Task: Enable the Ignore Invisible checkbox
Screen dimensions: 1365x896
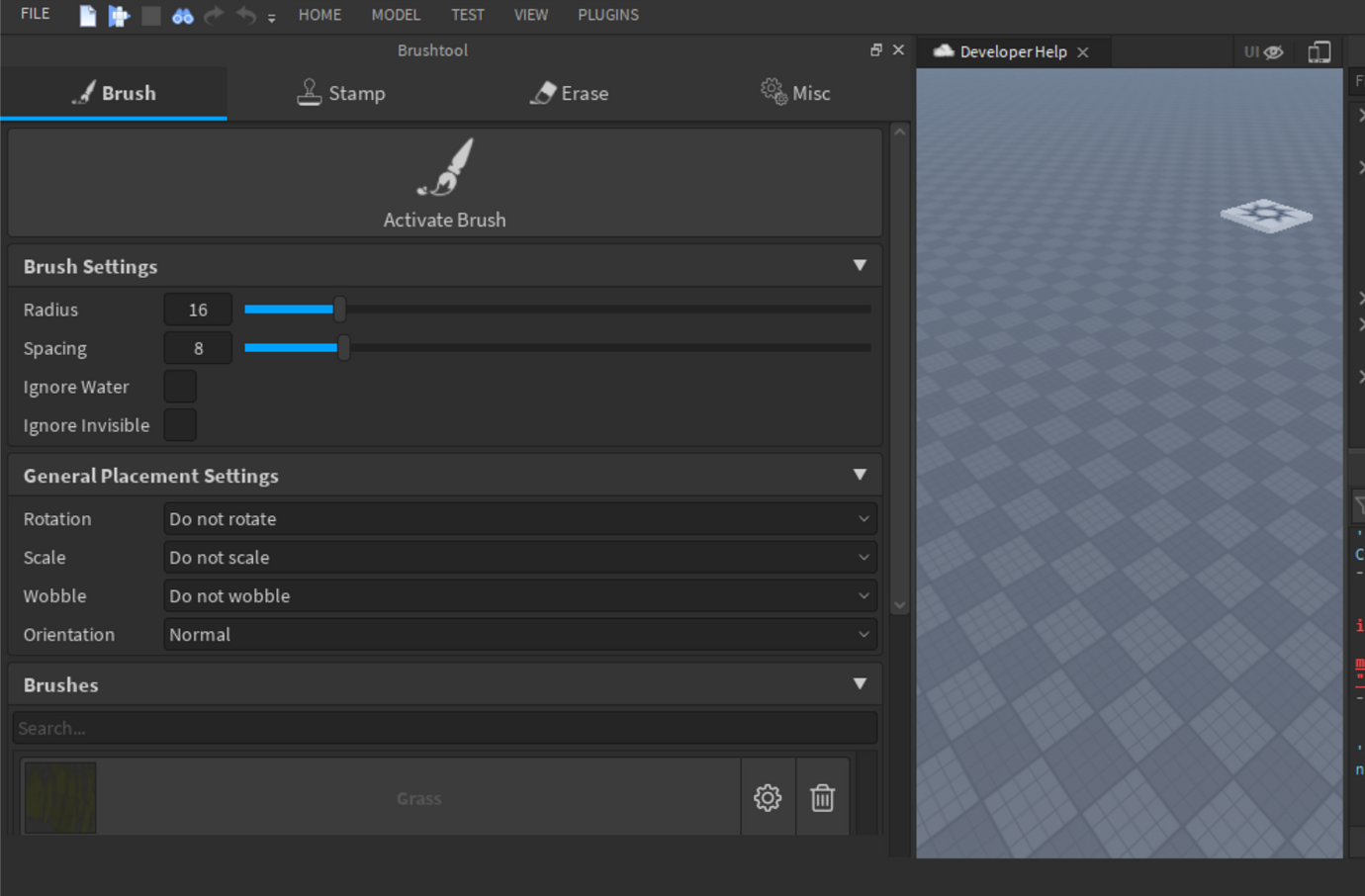Action: pos(179,424)
